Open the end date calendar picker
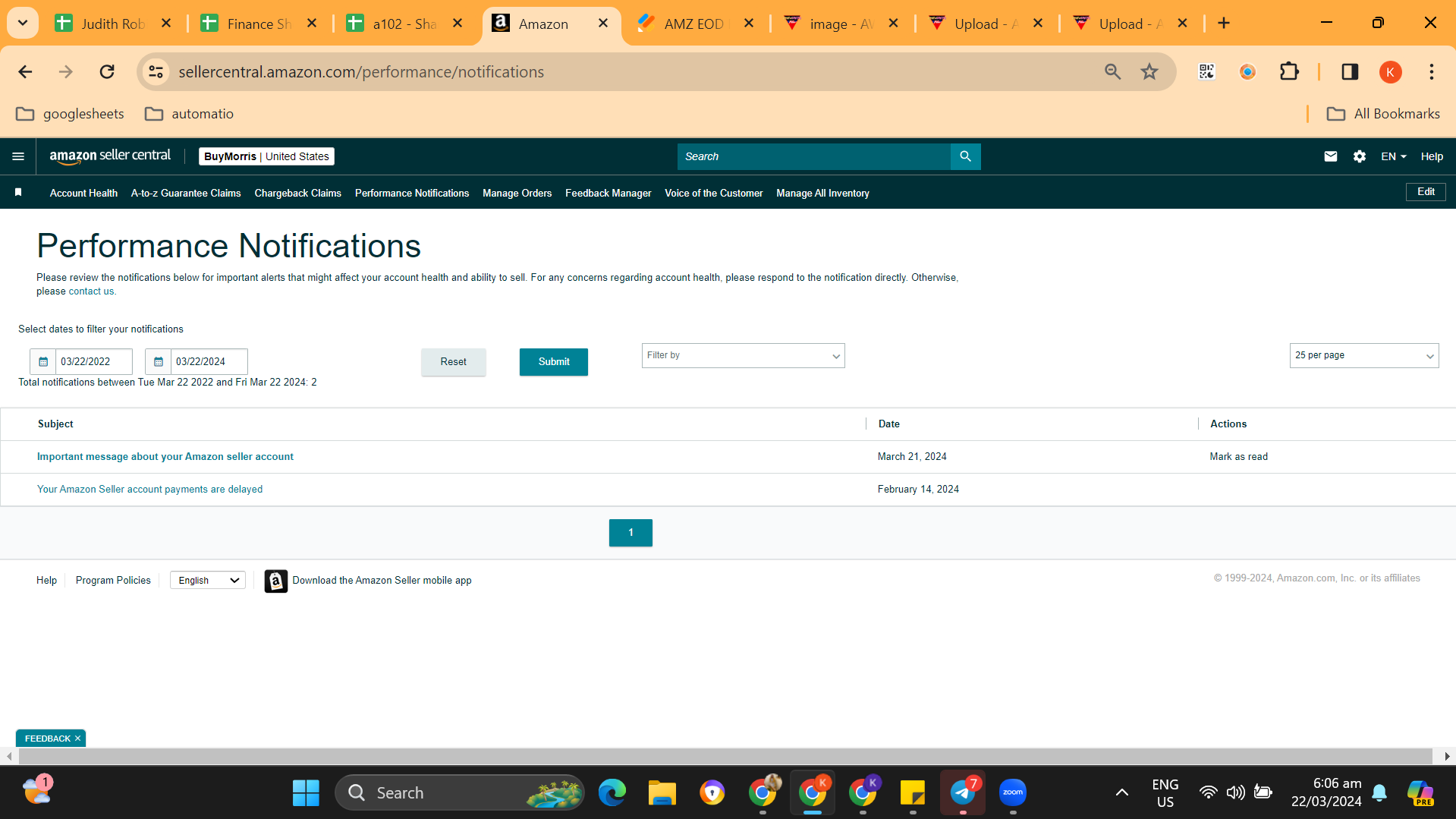Image resolution: width=1456 pixels, height=819 pixels. point(159,362)
